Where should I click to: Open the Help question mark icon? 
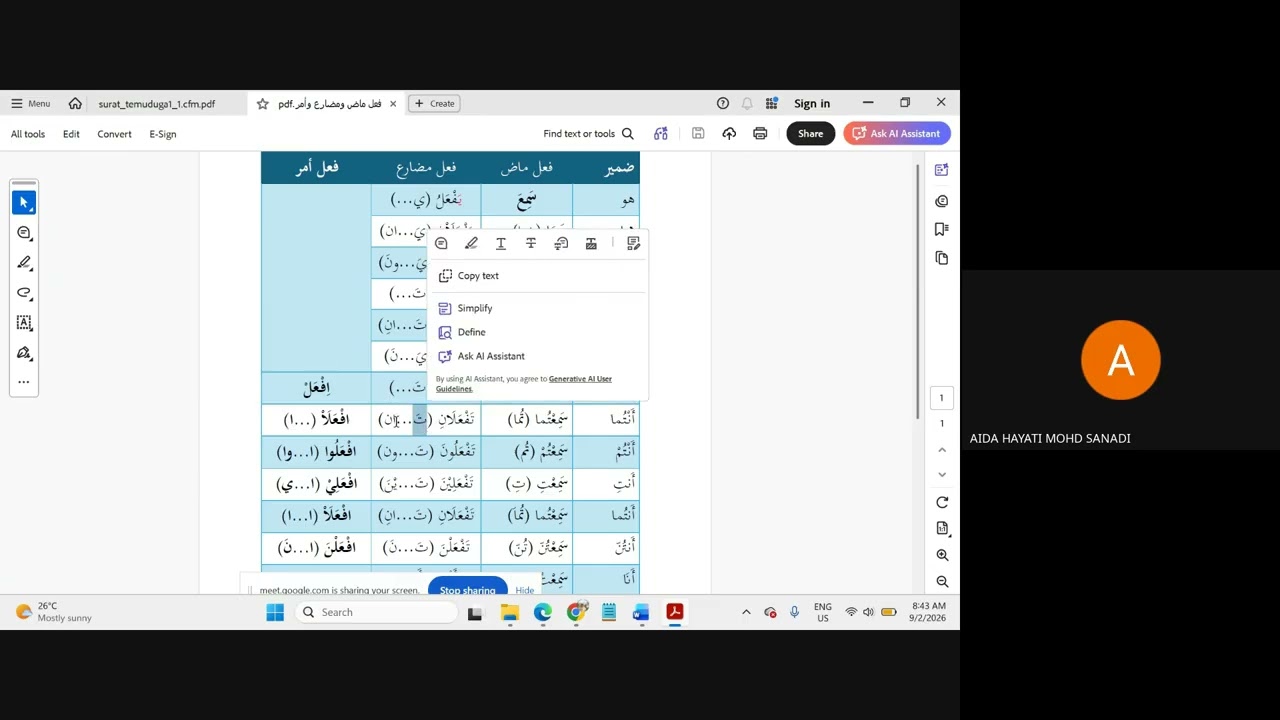click(x=723, y=103)
